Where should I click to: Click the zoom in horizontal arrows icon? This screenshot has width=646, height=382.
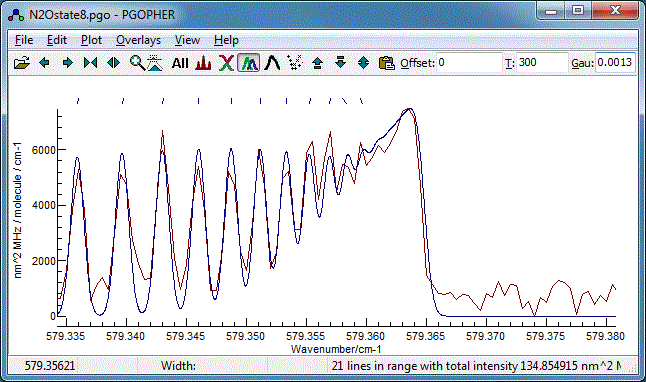point(91,63)
